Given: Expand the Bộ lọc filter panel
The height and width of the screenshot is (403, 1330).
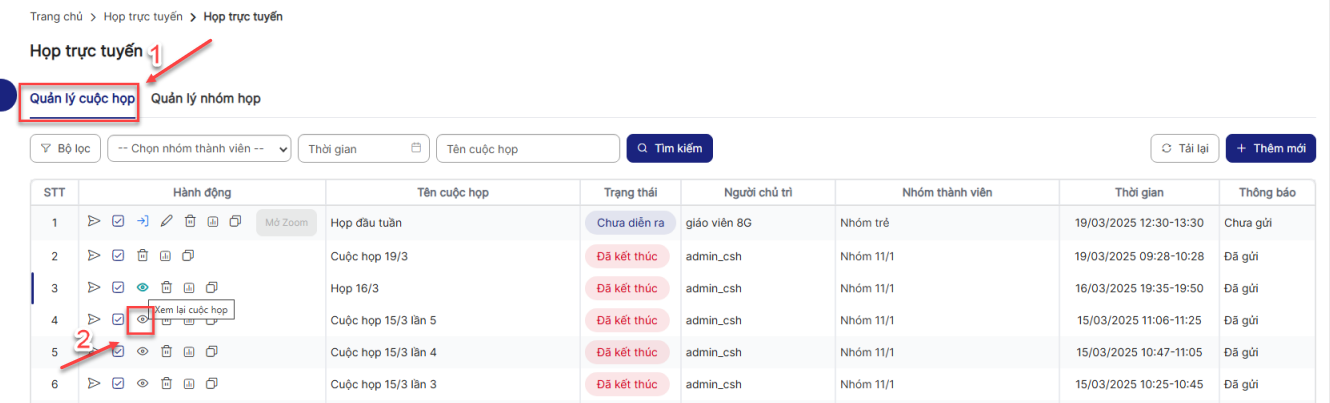Looking at the screenshot, I should (x=65, y=148).
